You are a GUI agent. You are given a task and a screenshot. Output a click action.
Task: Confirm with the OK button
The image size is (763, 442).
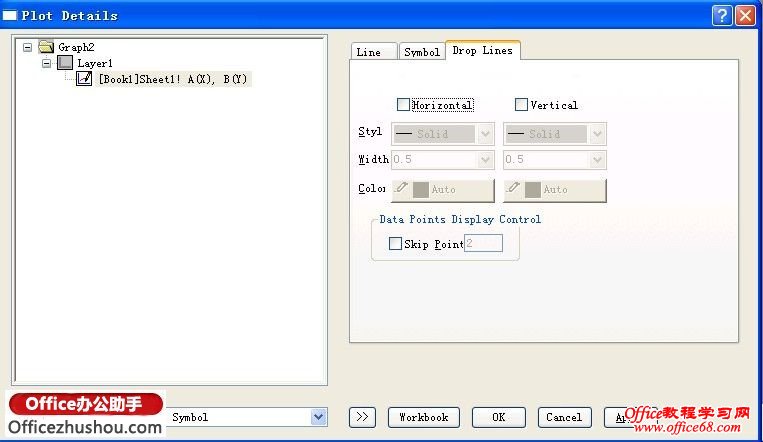point(498,417)
